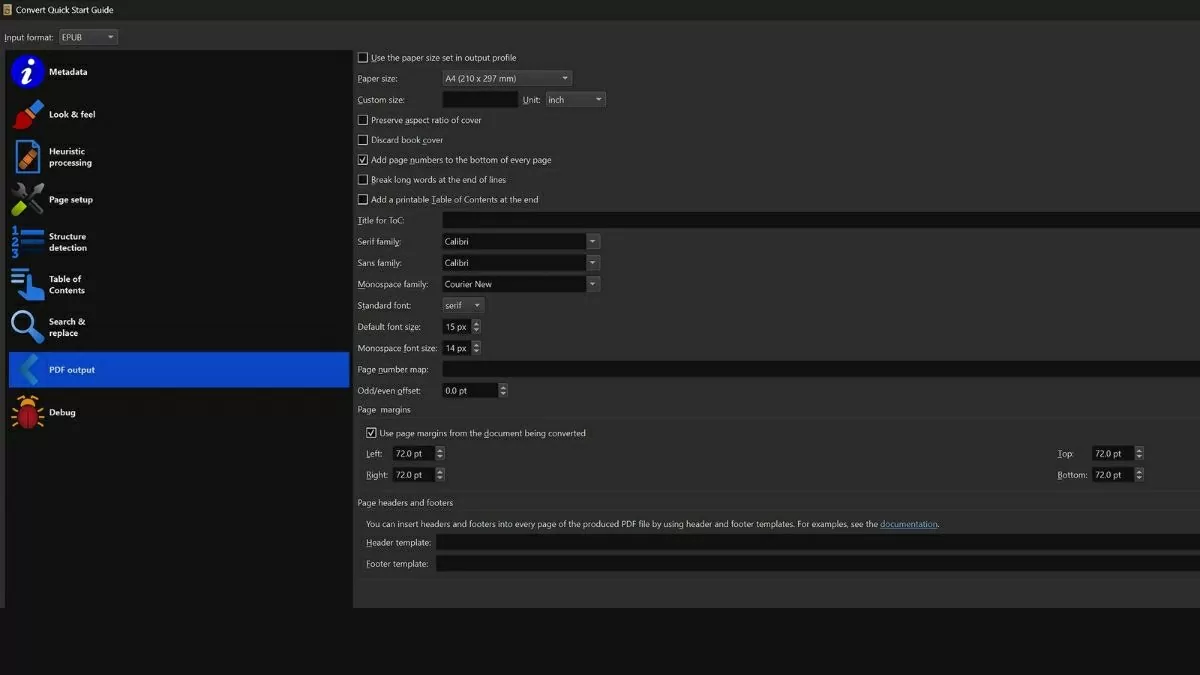Select the Table of Contents icon
This screenshot has height=675, width=1200.
(27, 285)
